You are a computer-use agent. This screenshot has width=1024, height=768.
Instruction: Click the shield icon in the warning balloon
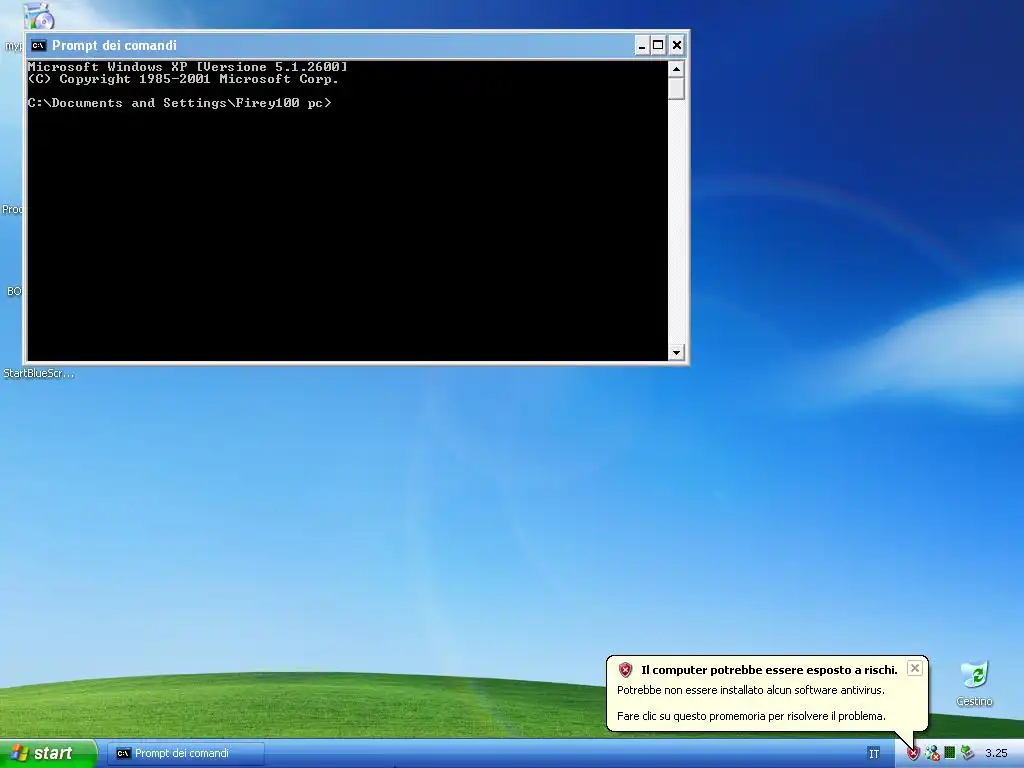pyautogui.click(x=625, y=670)
